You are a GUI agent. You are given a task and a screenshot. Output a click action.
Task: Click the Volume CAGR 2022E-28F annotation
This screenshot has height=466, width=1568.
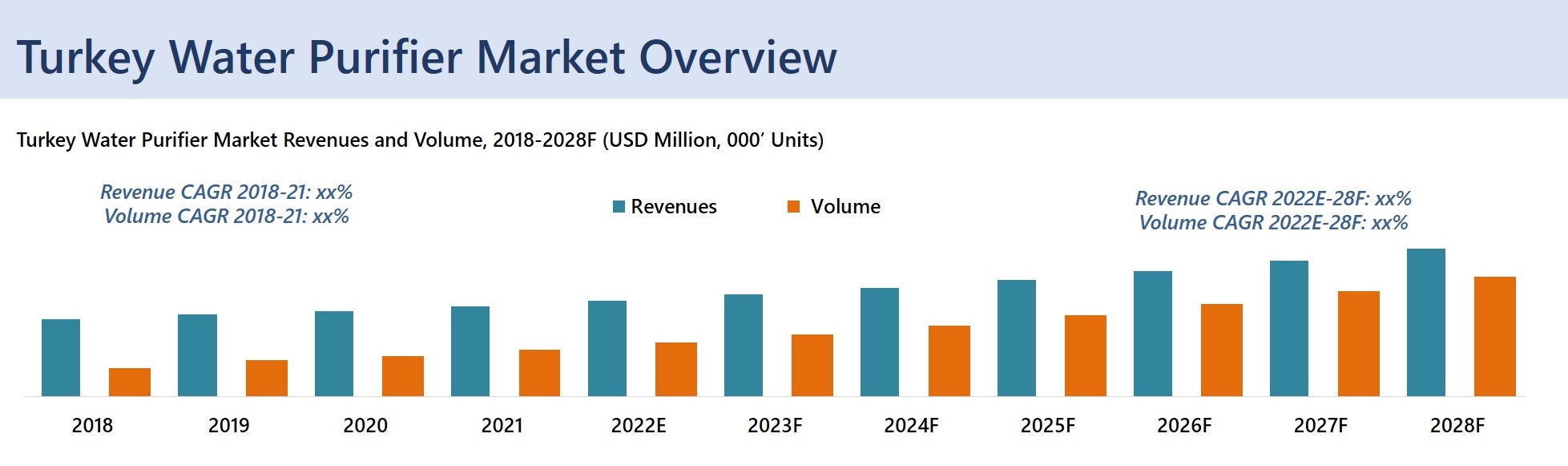1273,223
